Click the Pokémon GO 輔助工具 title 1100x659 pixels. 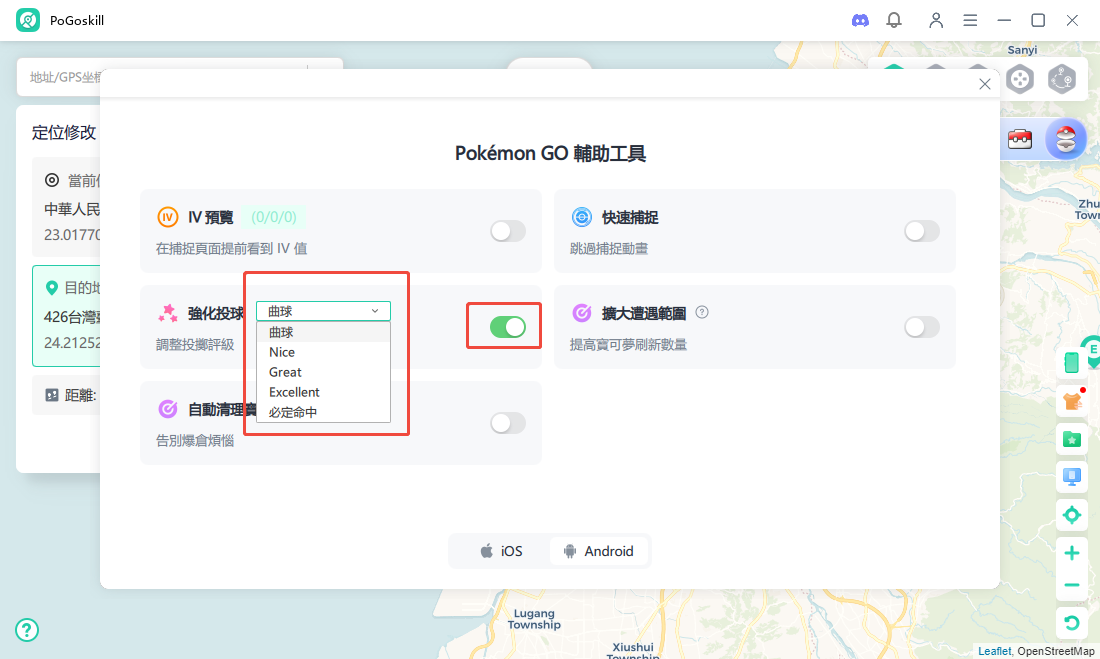(550, 153)
